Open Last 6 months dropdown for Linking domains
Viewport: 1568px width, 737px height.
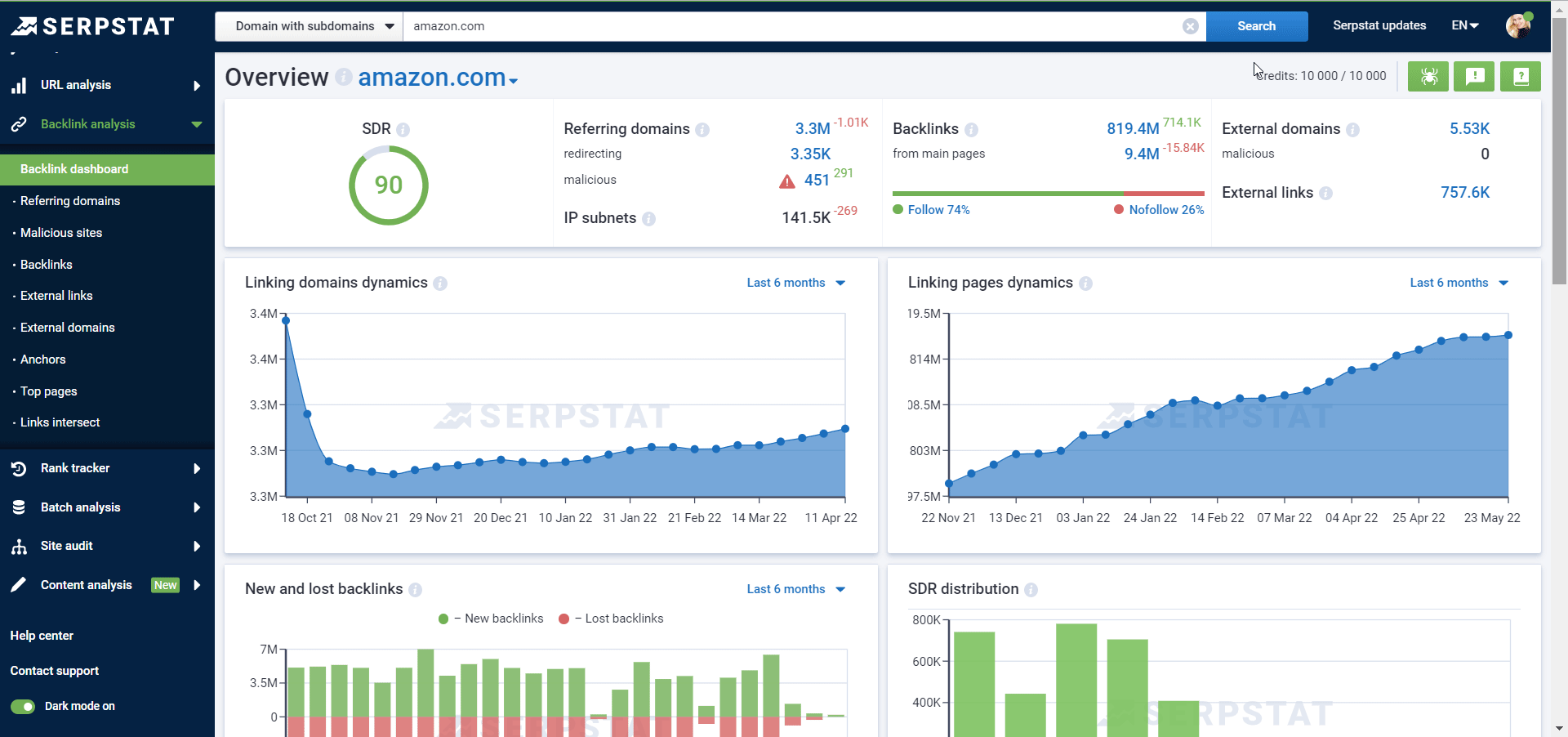795,283
